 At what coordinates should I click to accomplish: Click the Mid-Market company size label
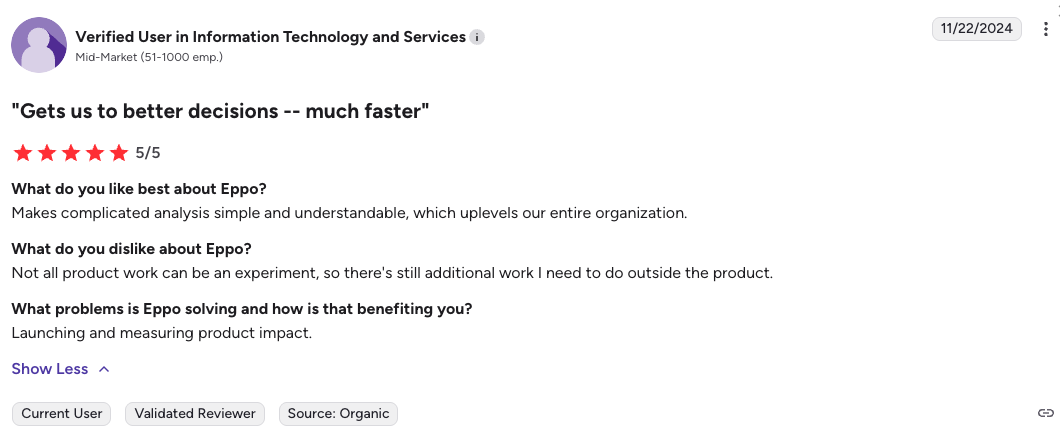(149, 57)
